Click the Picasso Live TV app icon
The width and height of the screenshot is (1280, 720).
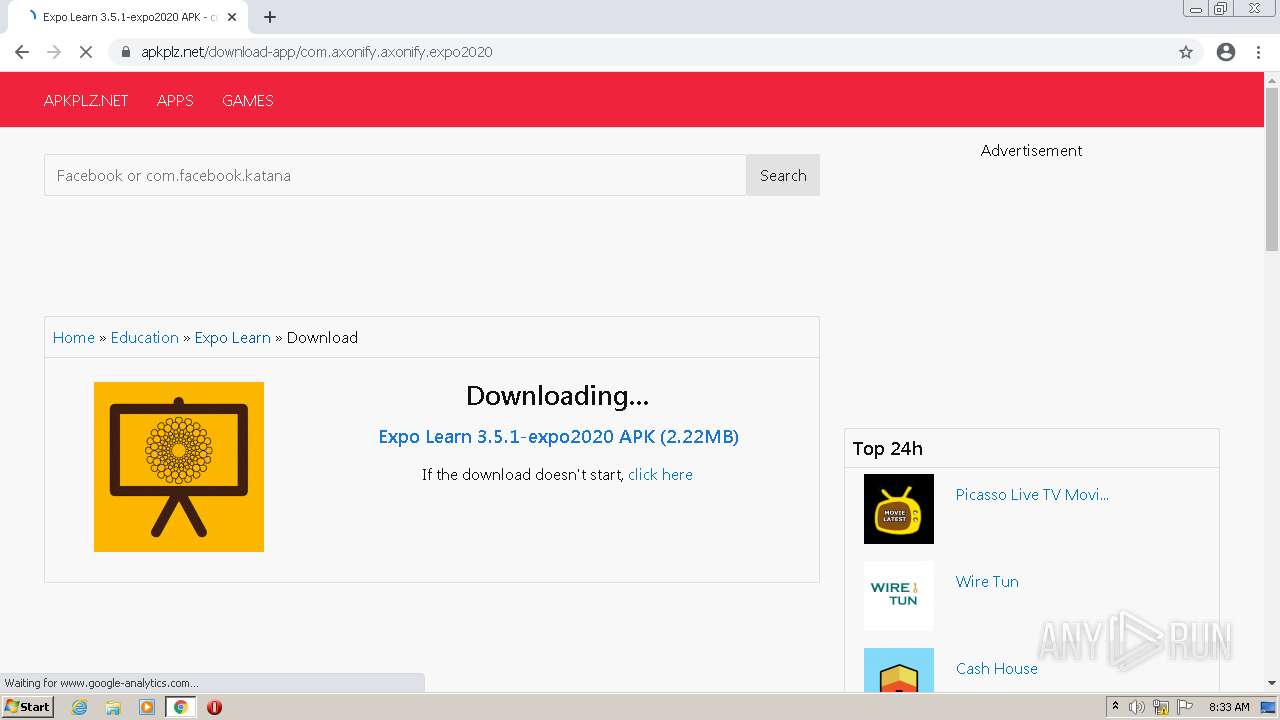click(x=899, y=509)
